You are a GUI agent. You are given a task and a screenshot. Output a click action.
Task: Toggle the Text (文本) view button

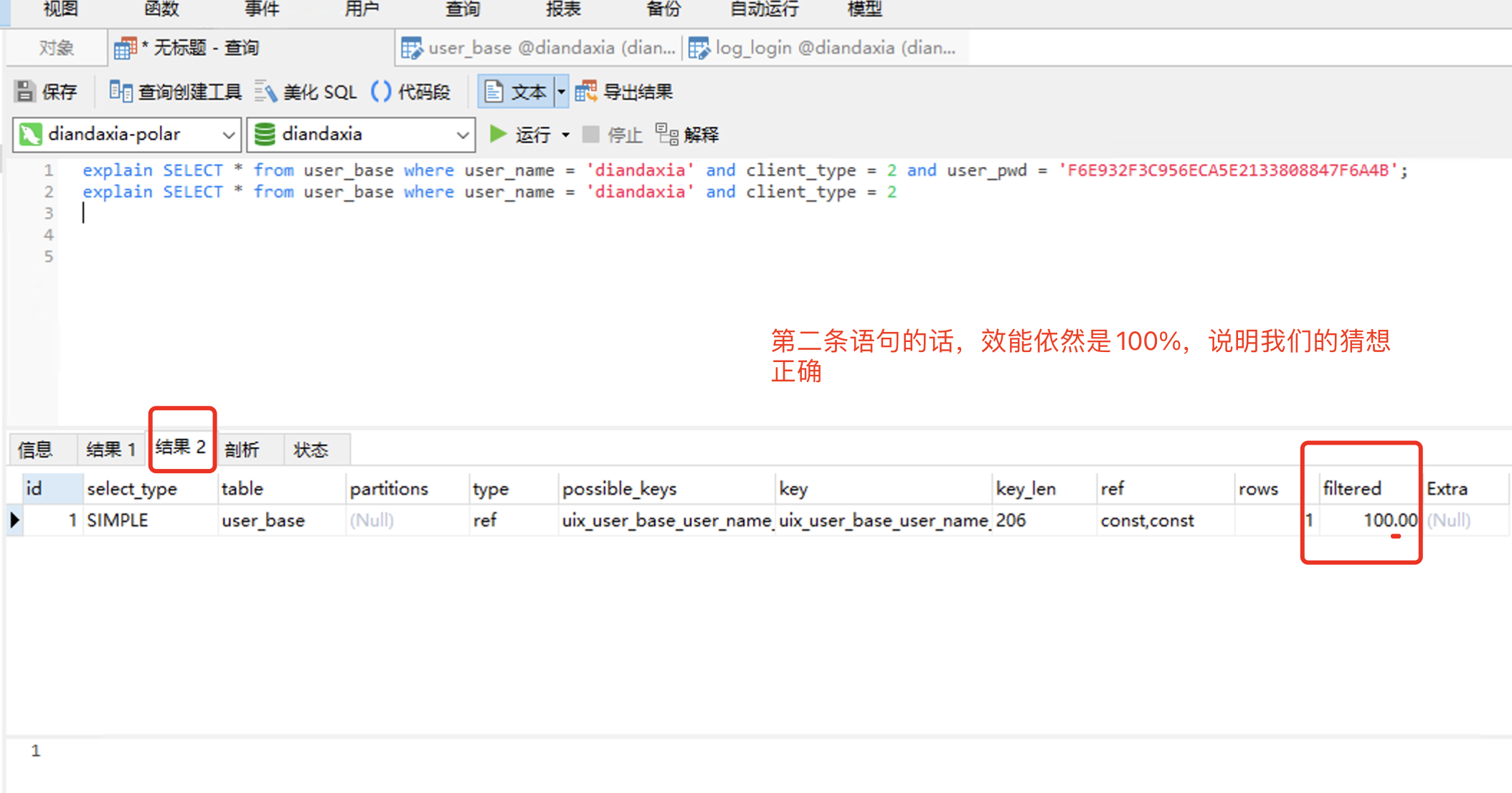516,92
